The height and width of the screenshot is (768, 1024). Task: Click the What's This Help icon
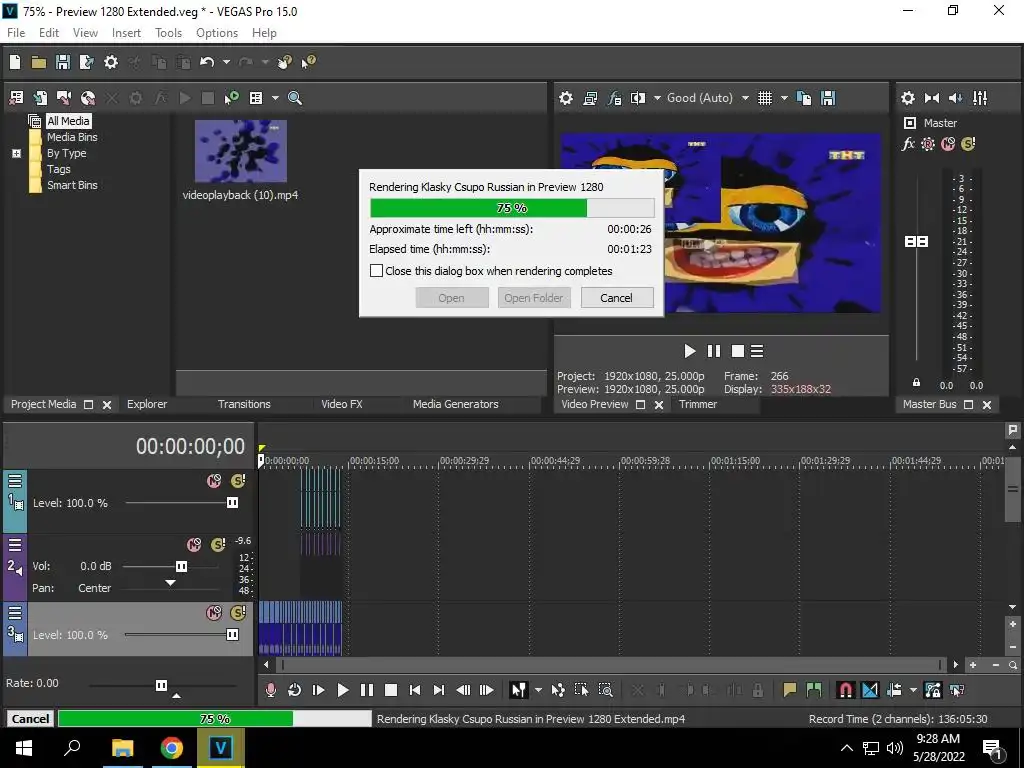tap(308, 62)
